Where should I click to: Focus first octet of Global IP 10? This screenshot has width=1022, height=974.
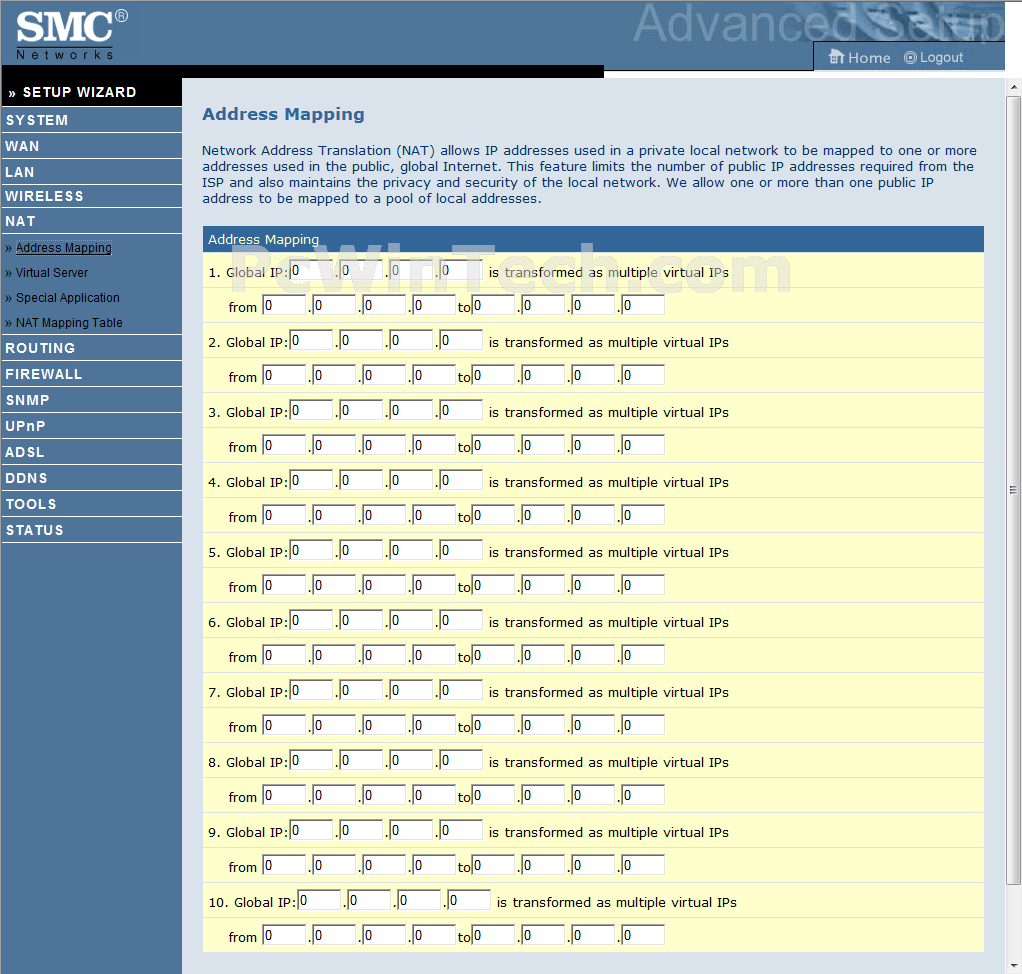click(319, 900)
